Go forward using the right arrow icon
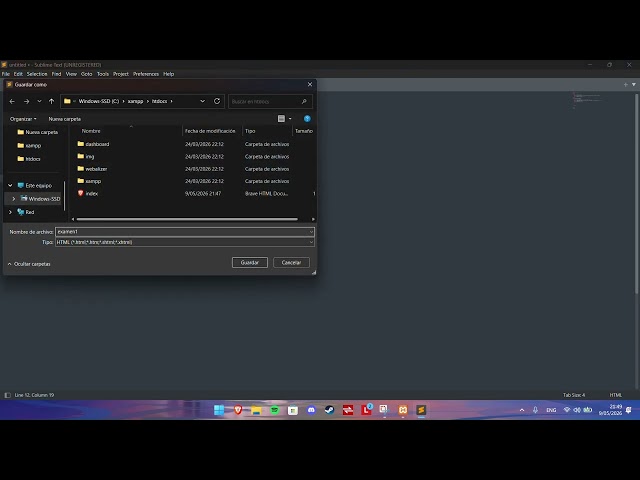640x480 pixels. [x=27, y=101]
